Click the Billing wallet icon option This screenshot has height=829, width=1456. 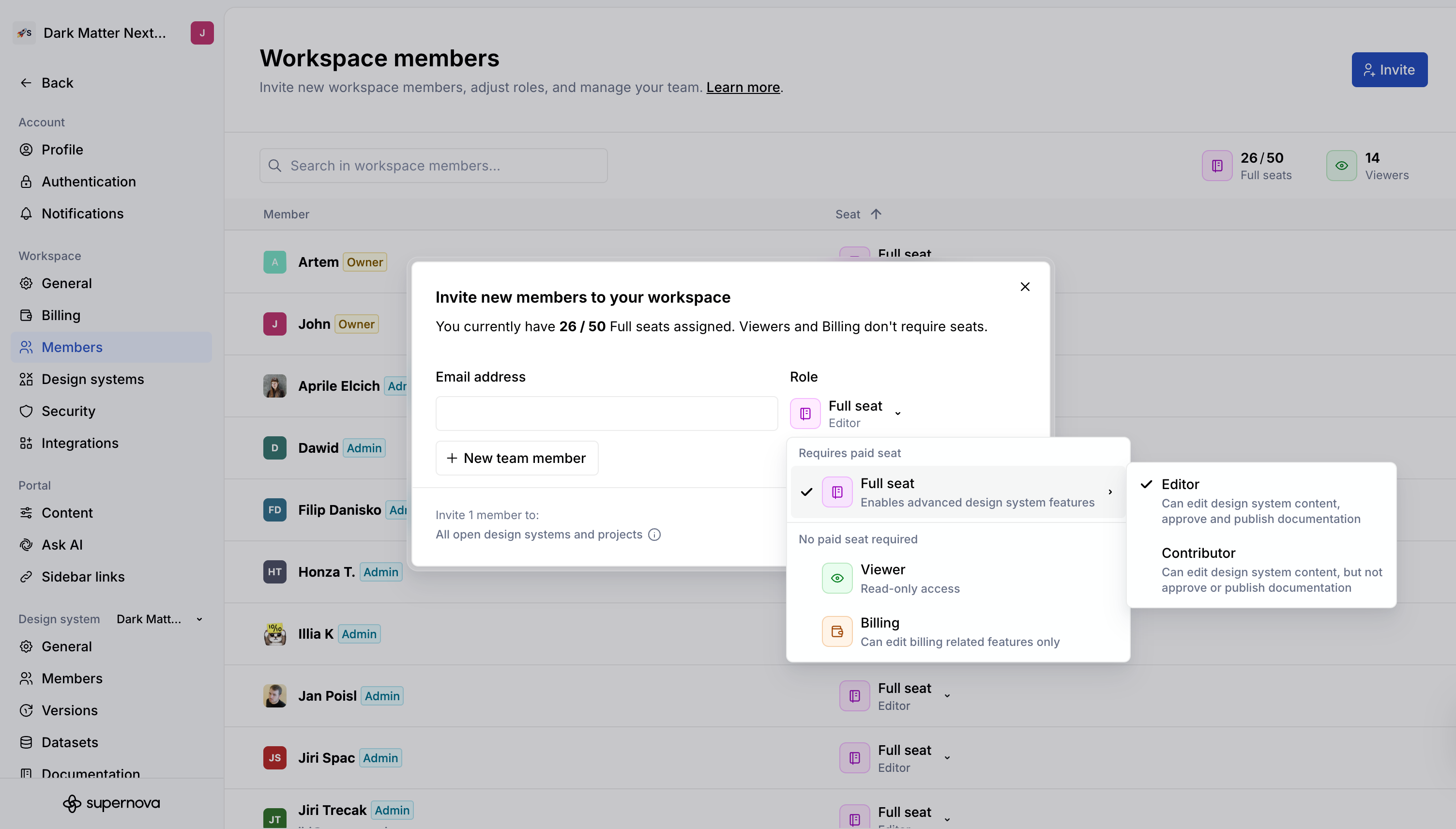point(837,631)
